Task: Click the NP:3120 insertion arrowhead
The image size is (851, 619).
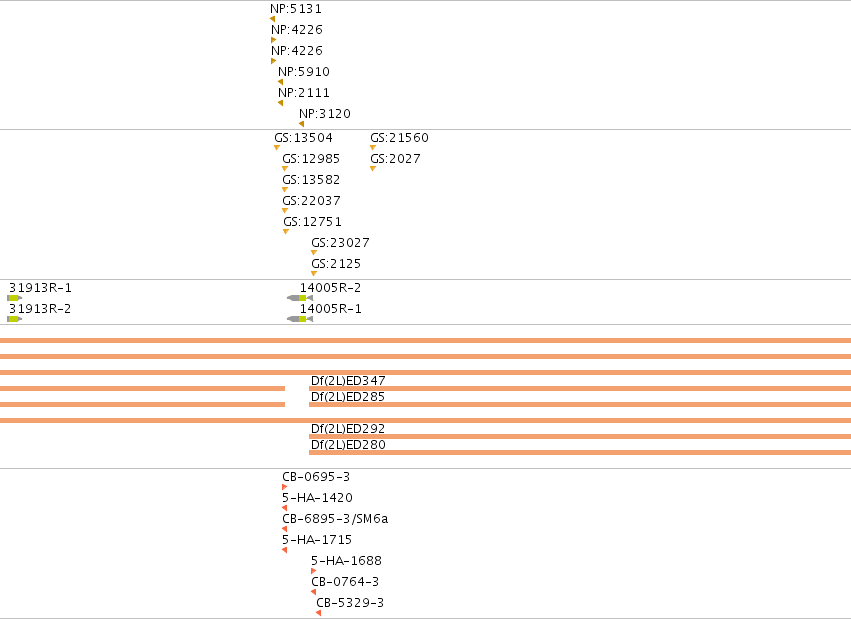Action: click(x=302, y=124)
